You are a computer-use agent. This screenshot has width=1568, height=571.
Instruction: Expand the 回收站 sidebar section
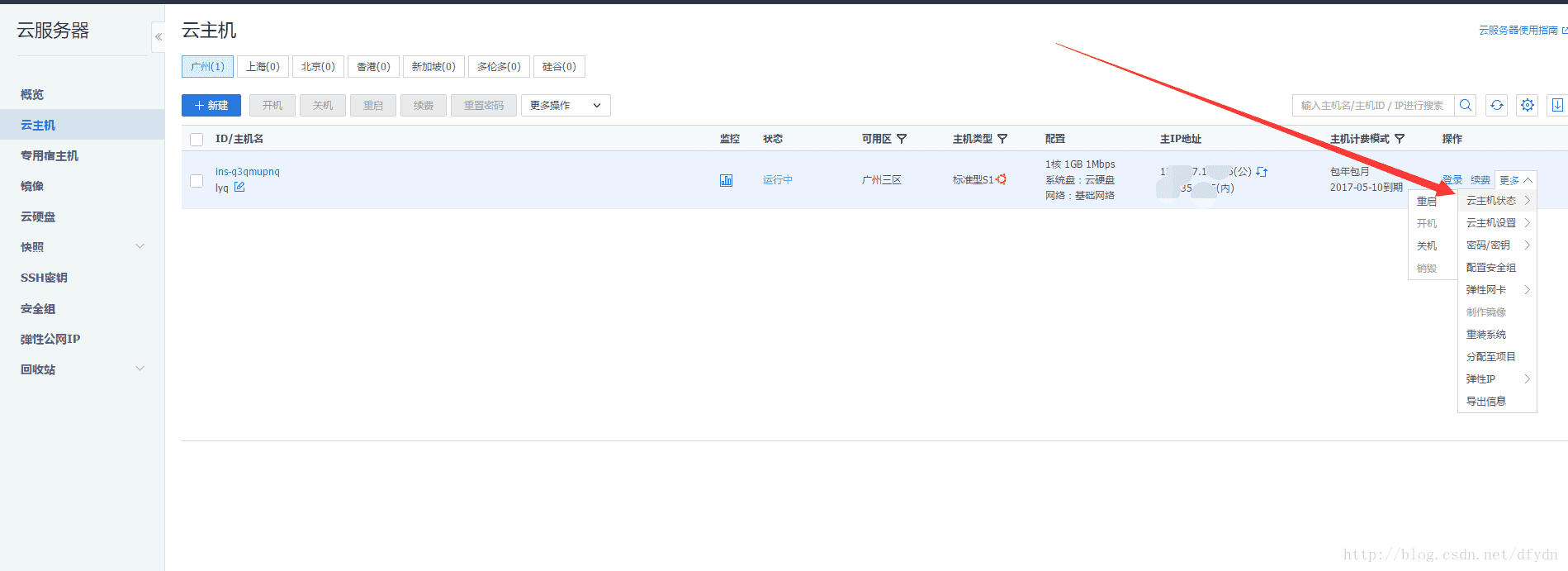(140, 369)
